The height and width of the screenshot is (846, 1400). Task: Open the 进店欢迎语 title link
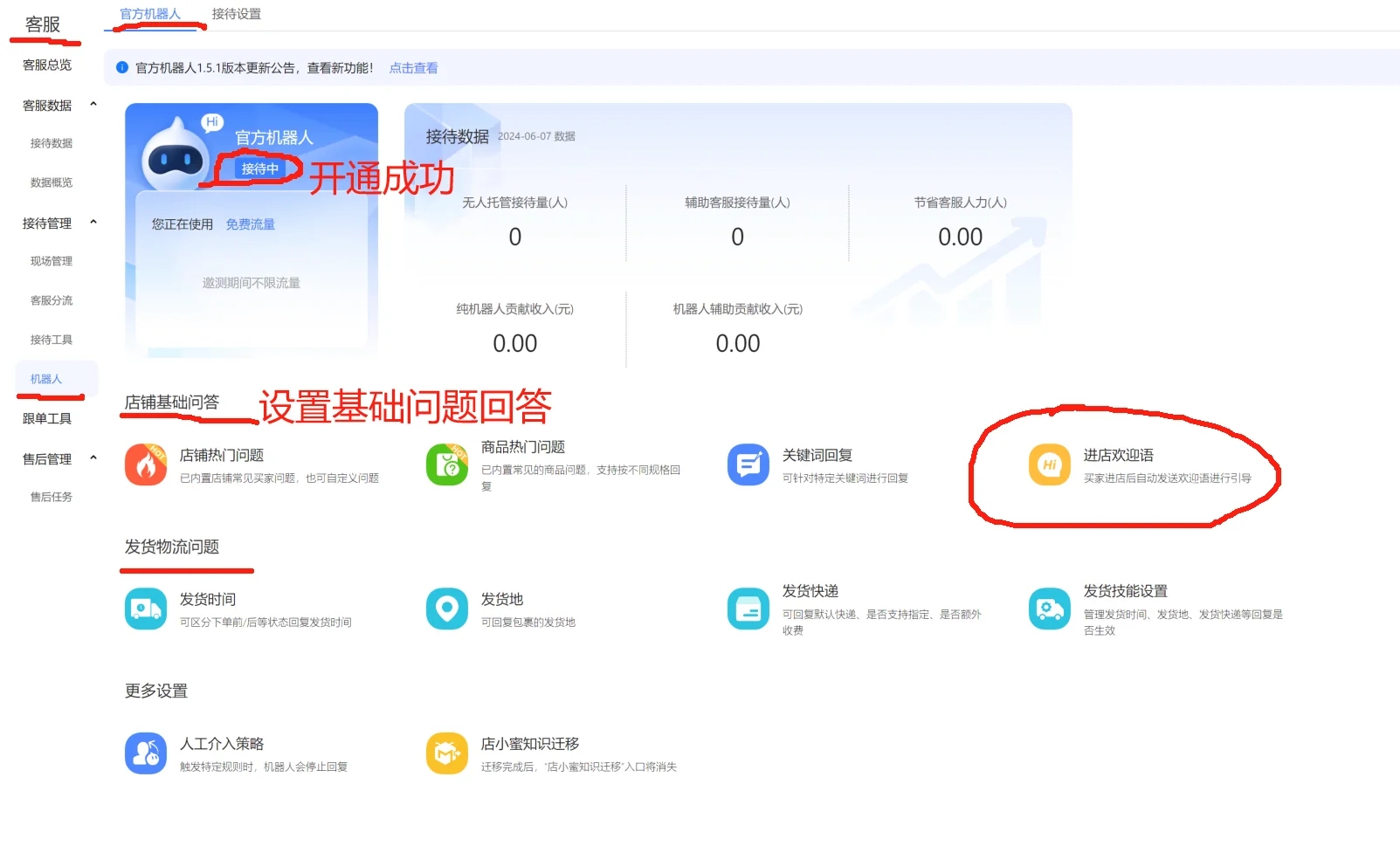[x=1119, y=455]
